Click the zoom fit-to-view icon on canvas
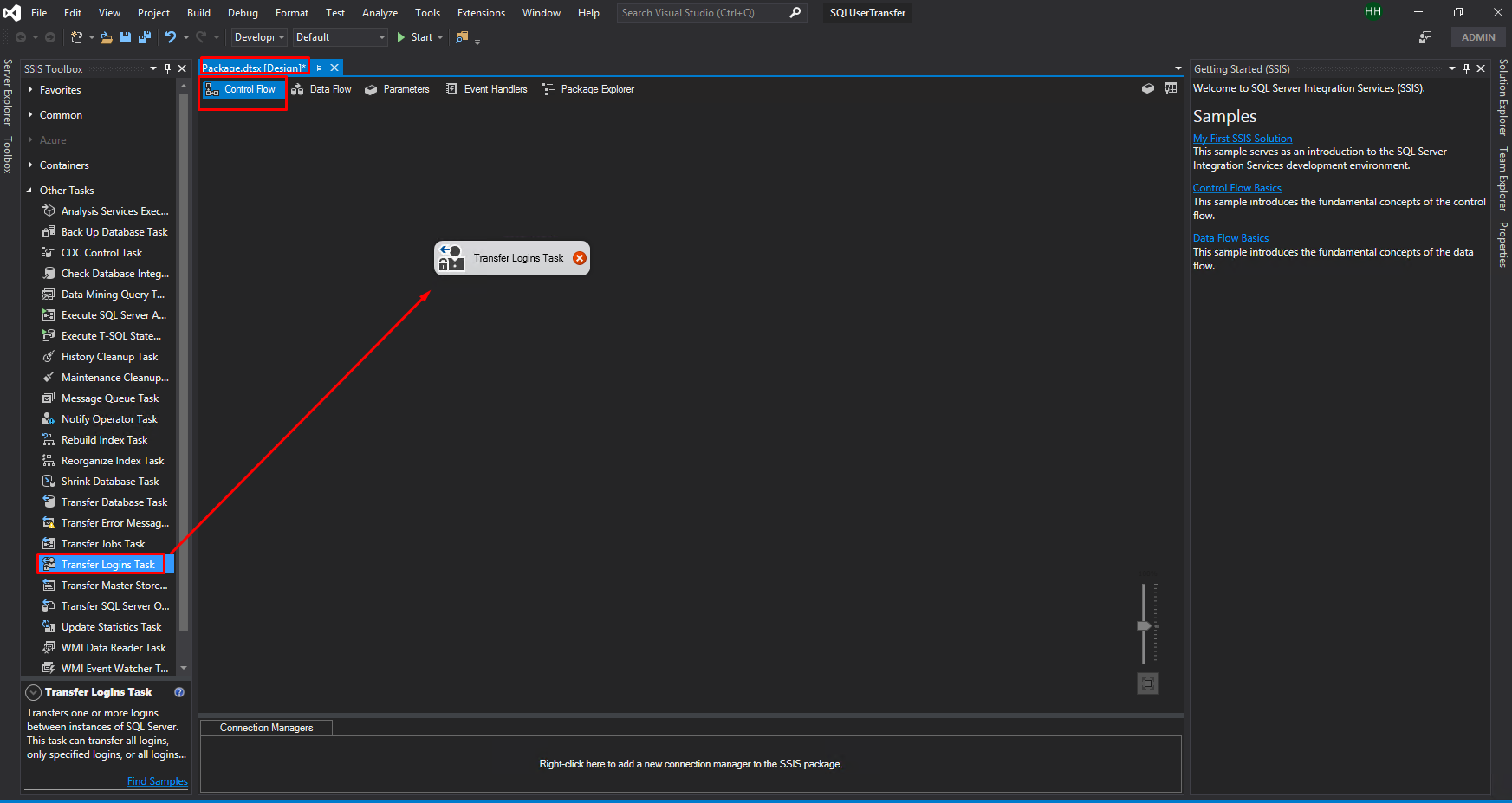This screenshot has width=1512, height=803. pos(1147,683)
